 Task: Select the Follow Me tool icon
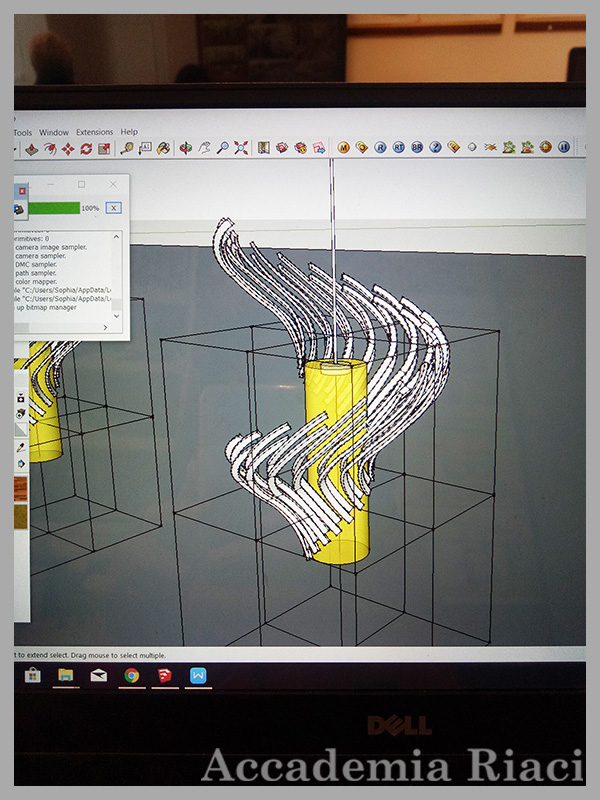49,149
